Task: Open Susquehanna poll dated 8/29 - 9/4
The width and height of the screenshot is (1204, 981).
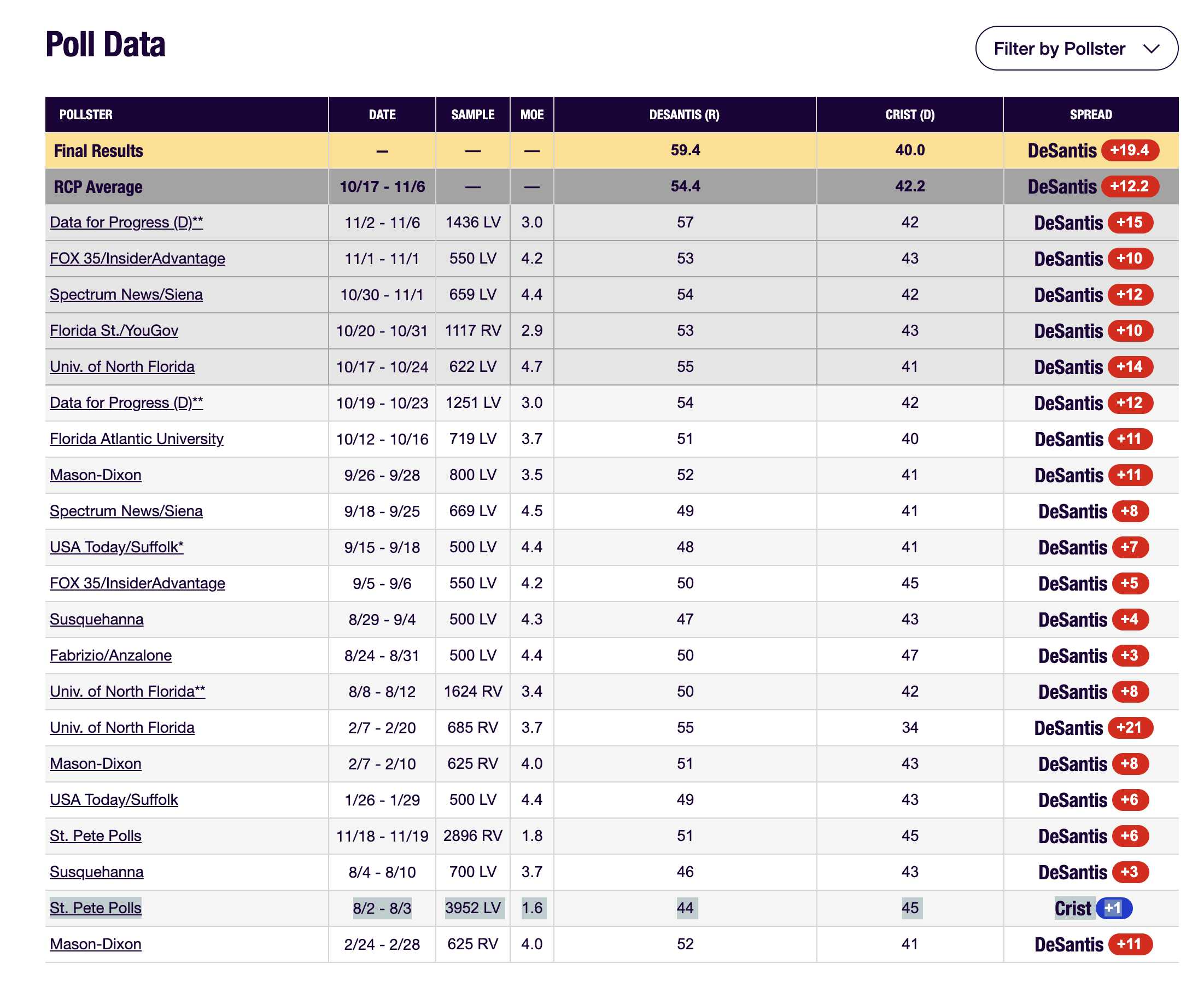Action: tap(97, 620)
